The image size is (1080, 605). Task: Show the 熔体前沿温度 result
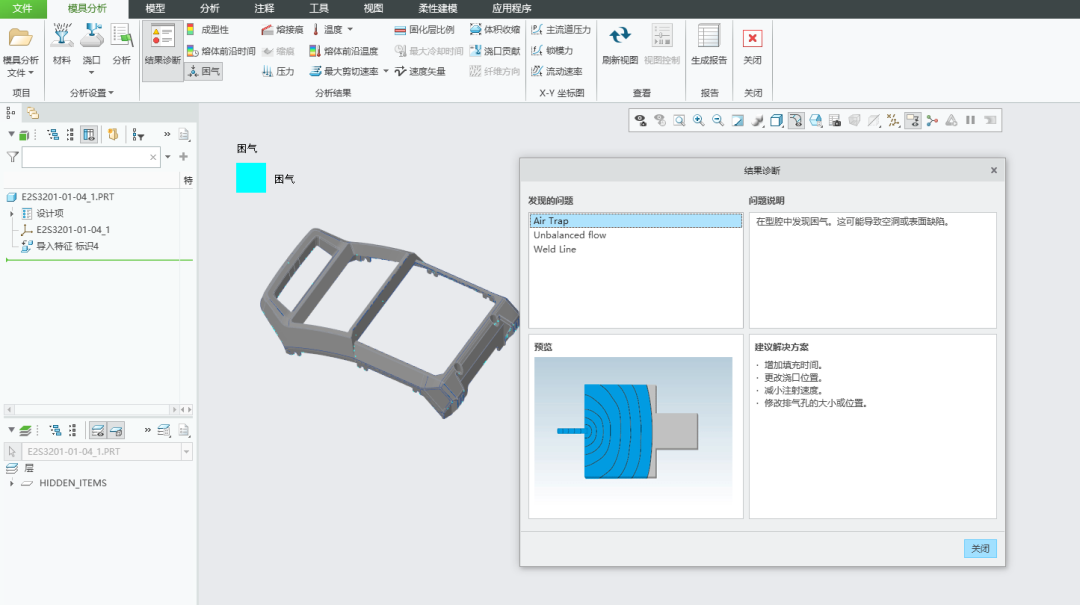[x=344, y=51]
